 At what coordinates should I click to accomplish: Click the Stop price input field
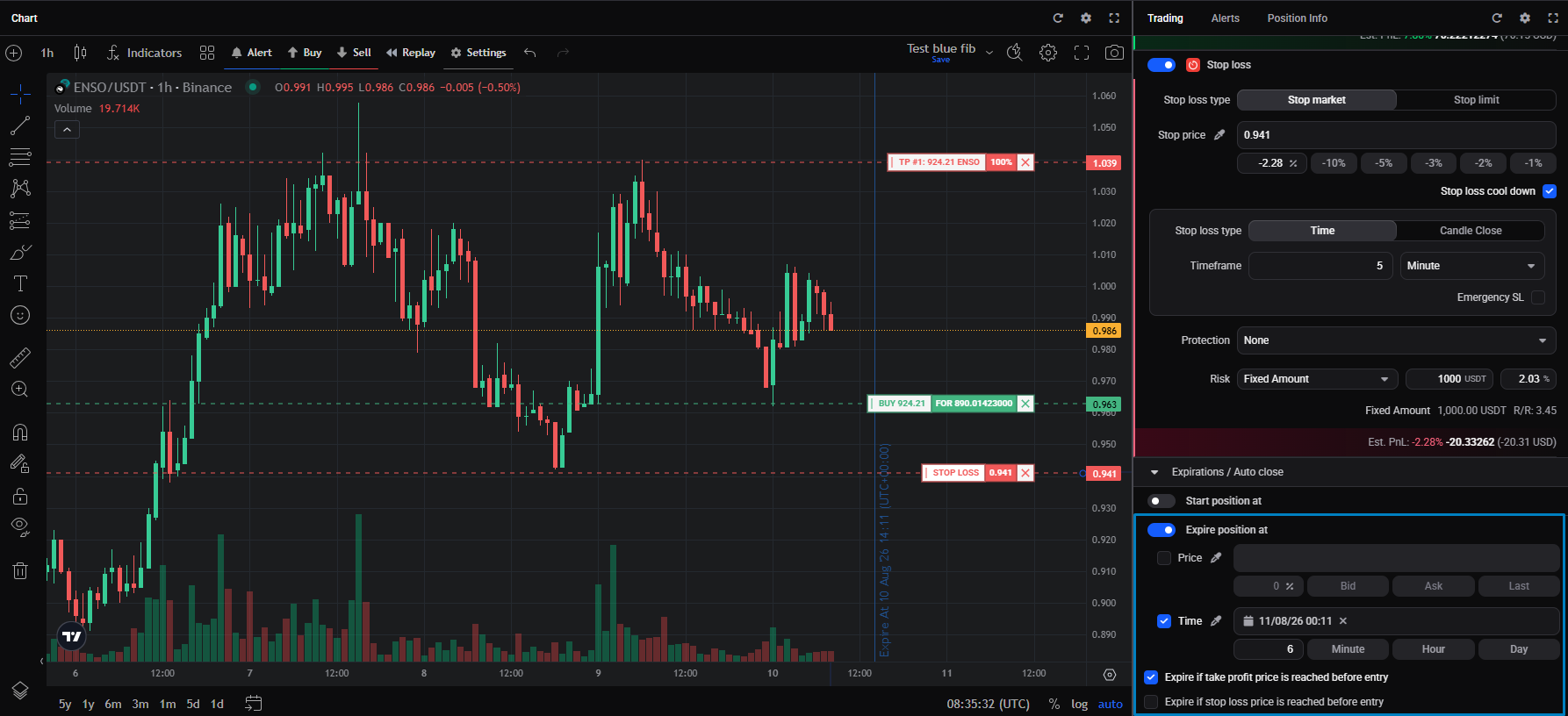click(x=1396, y=135)
